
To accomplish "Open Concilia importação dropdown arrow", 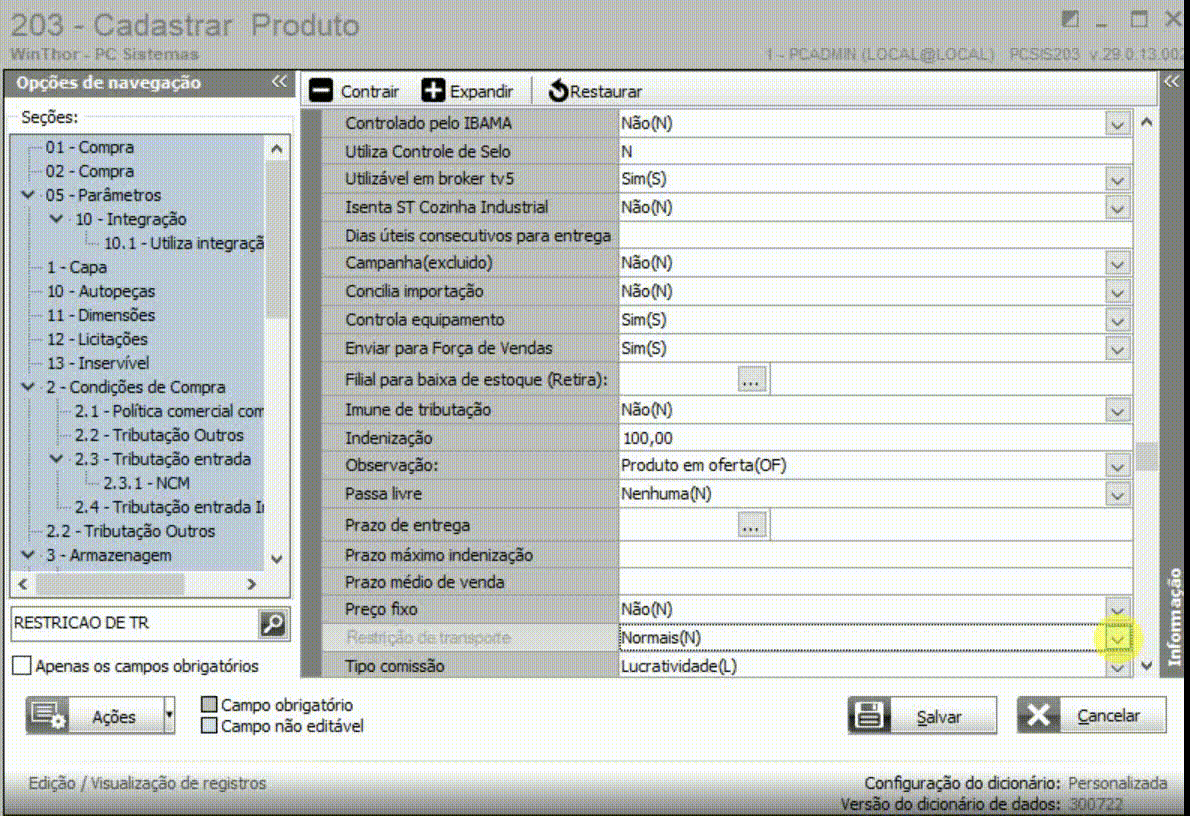I will tap(1117, 292).
